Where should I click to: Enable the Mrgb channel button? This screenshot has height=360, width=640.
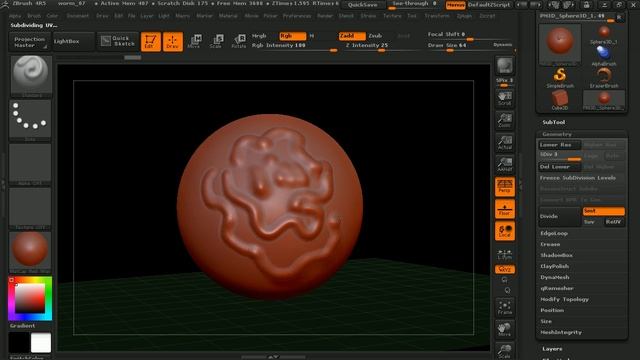259,36
